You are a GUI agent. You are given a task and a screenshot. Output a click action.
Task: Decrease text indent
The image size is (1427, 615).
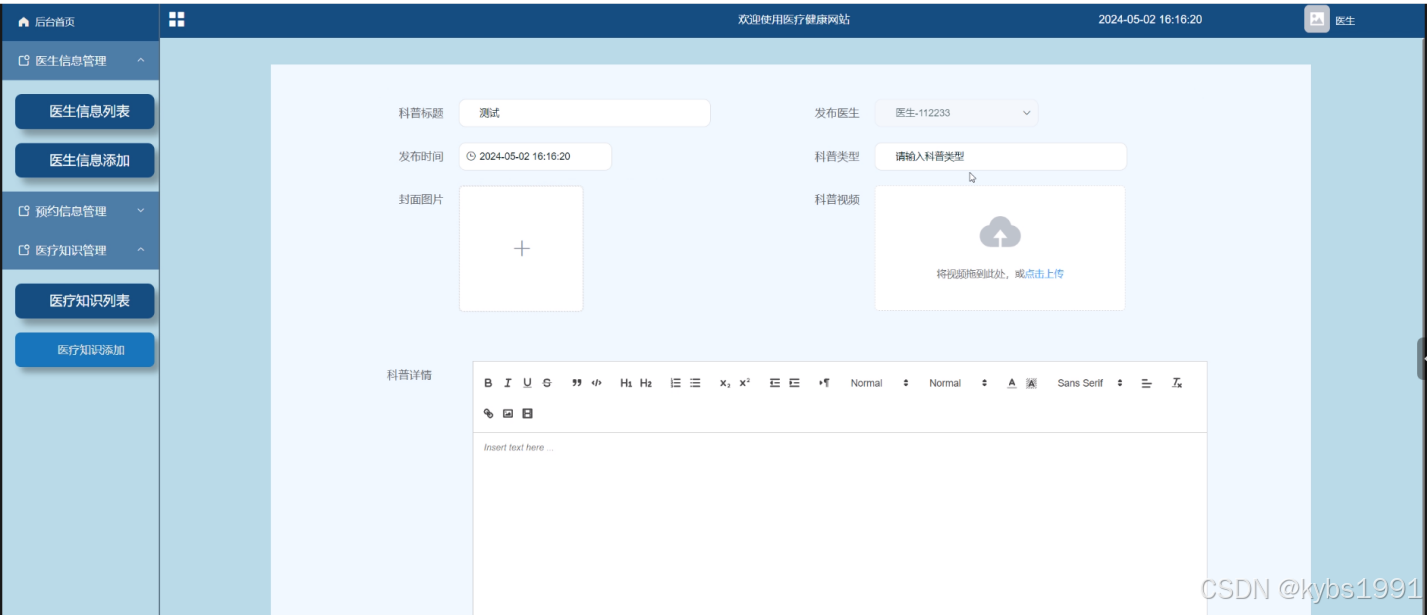(x=775, y=383)
